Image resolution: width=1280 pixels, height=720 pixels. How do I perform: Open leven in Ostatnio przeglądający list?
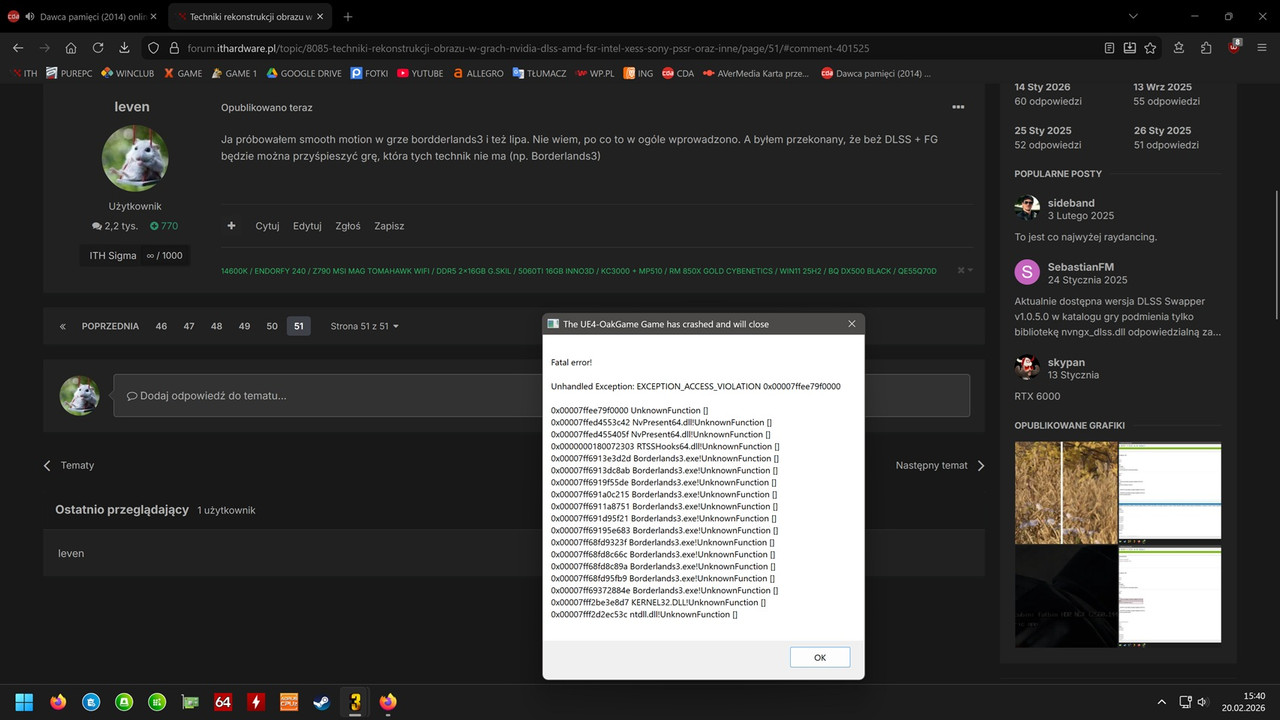tap(71, 553)
